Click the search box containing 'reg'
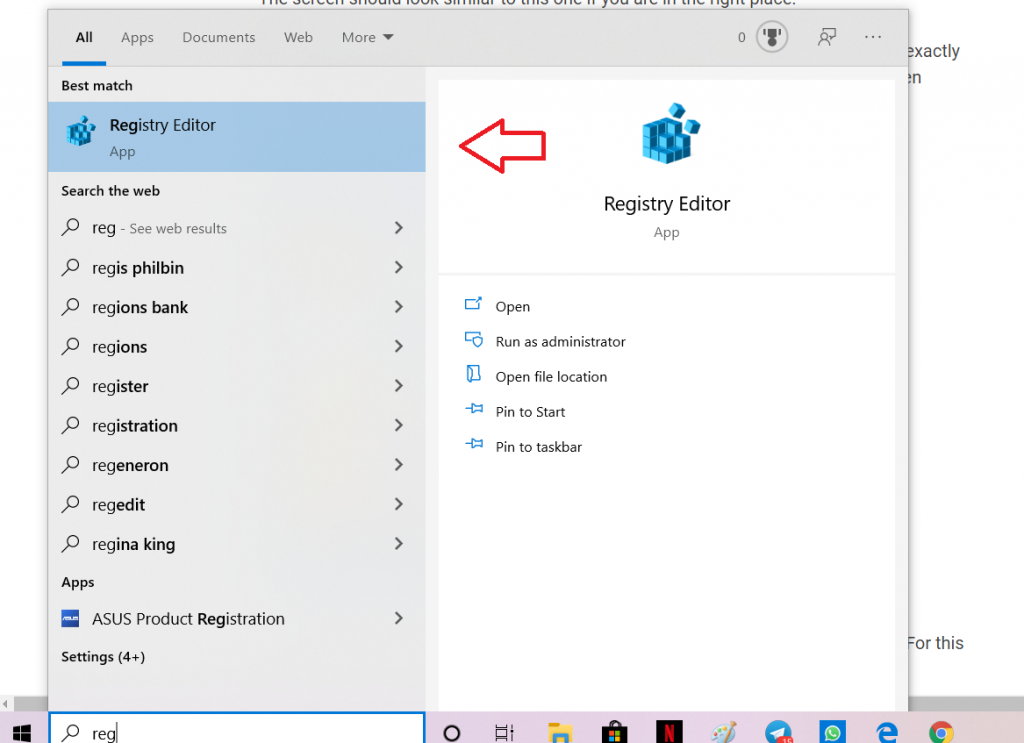 pyautogui.click(x=236, y=728)
